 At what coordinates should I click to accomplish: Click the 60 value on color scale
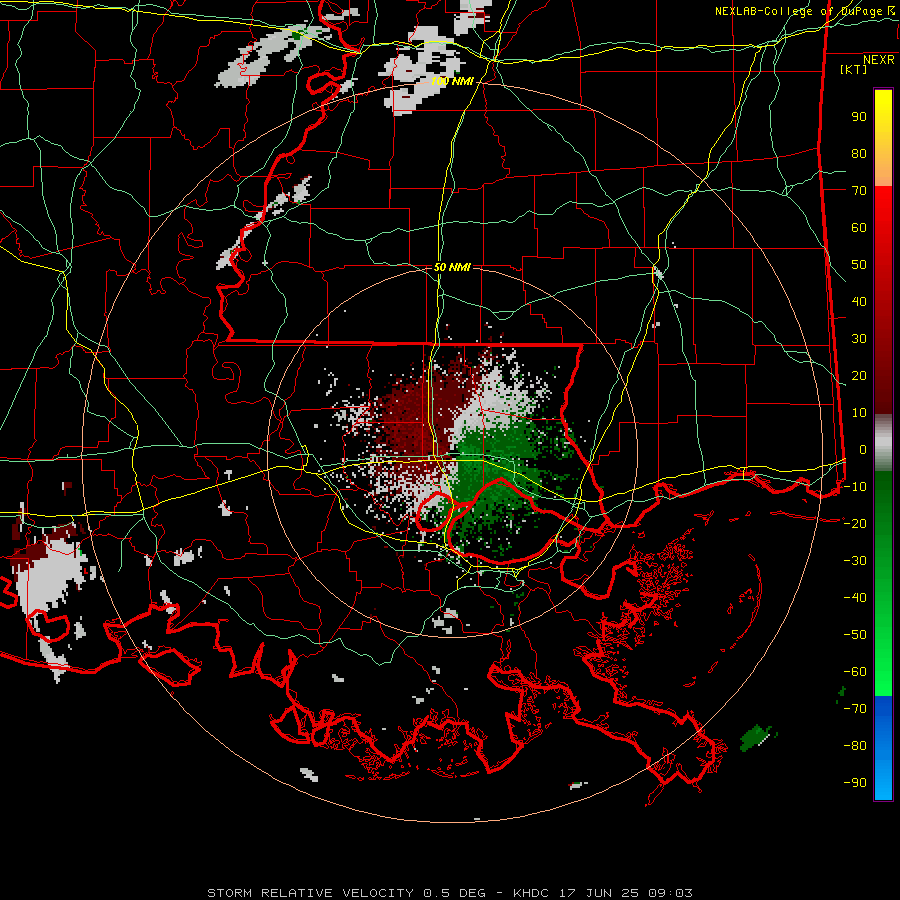coord(859,228)
